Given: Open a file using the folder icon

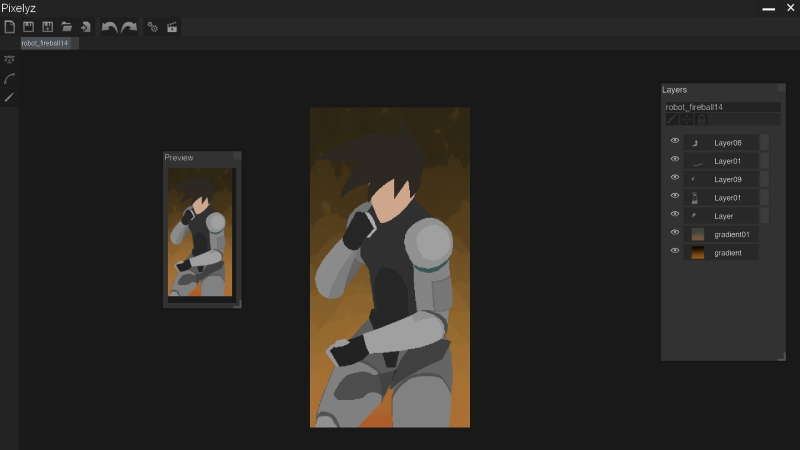Looking at the screenshot, I should pyautogui.click(x=66, y=27).
